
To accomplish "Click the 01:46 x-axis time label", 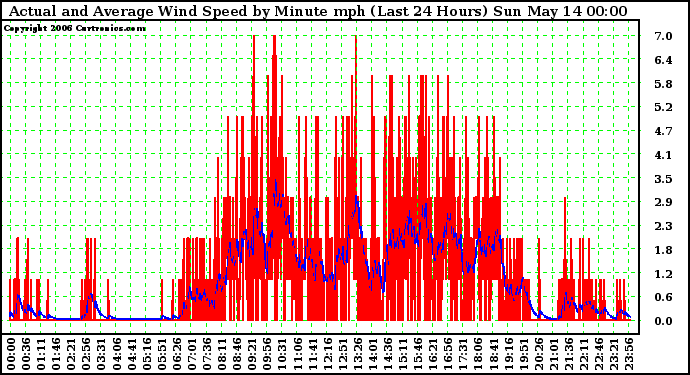I will (56, 354).
